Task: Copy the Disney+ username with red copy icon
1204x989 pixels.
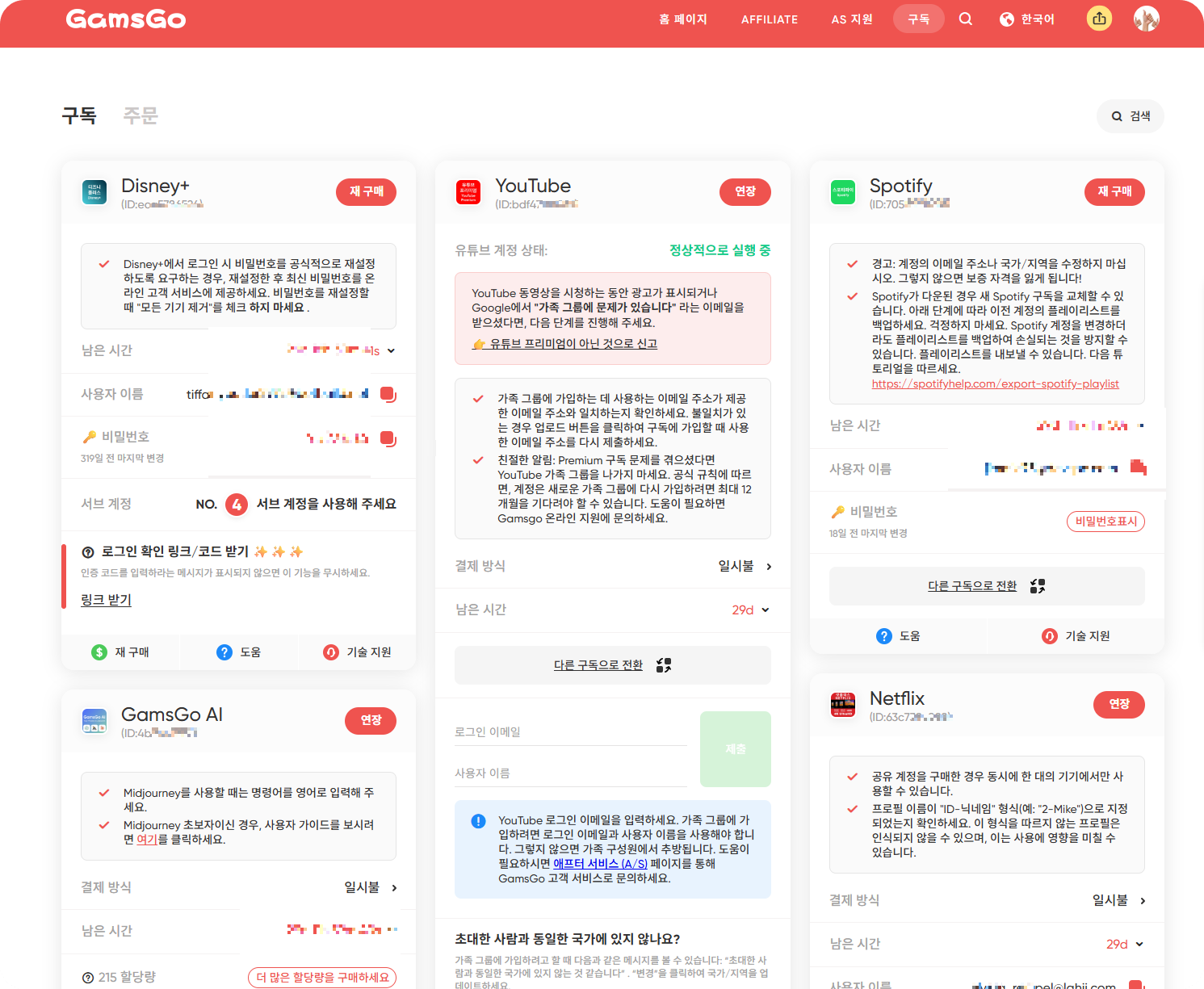Action: click(x=388, y=394)
